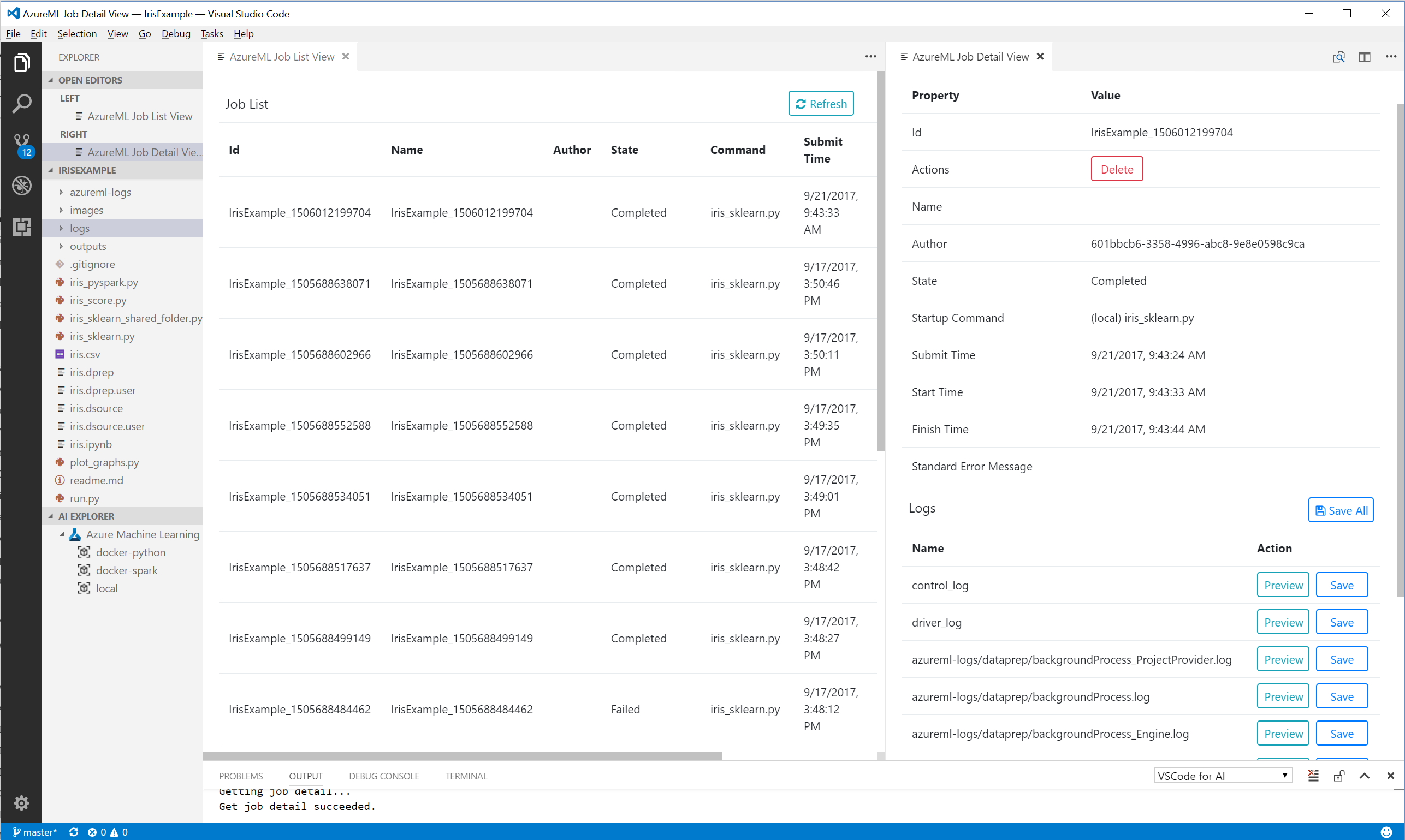Select docker-python compute target
Image resolution: width=1405 pixels, height=840 pixels.
pyautogui.click(x=131, y=552)
